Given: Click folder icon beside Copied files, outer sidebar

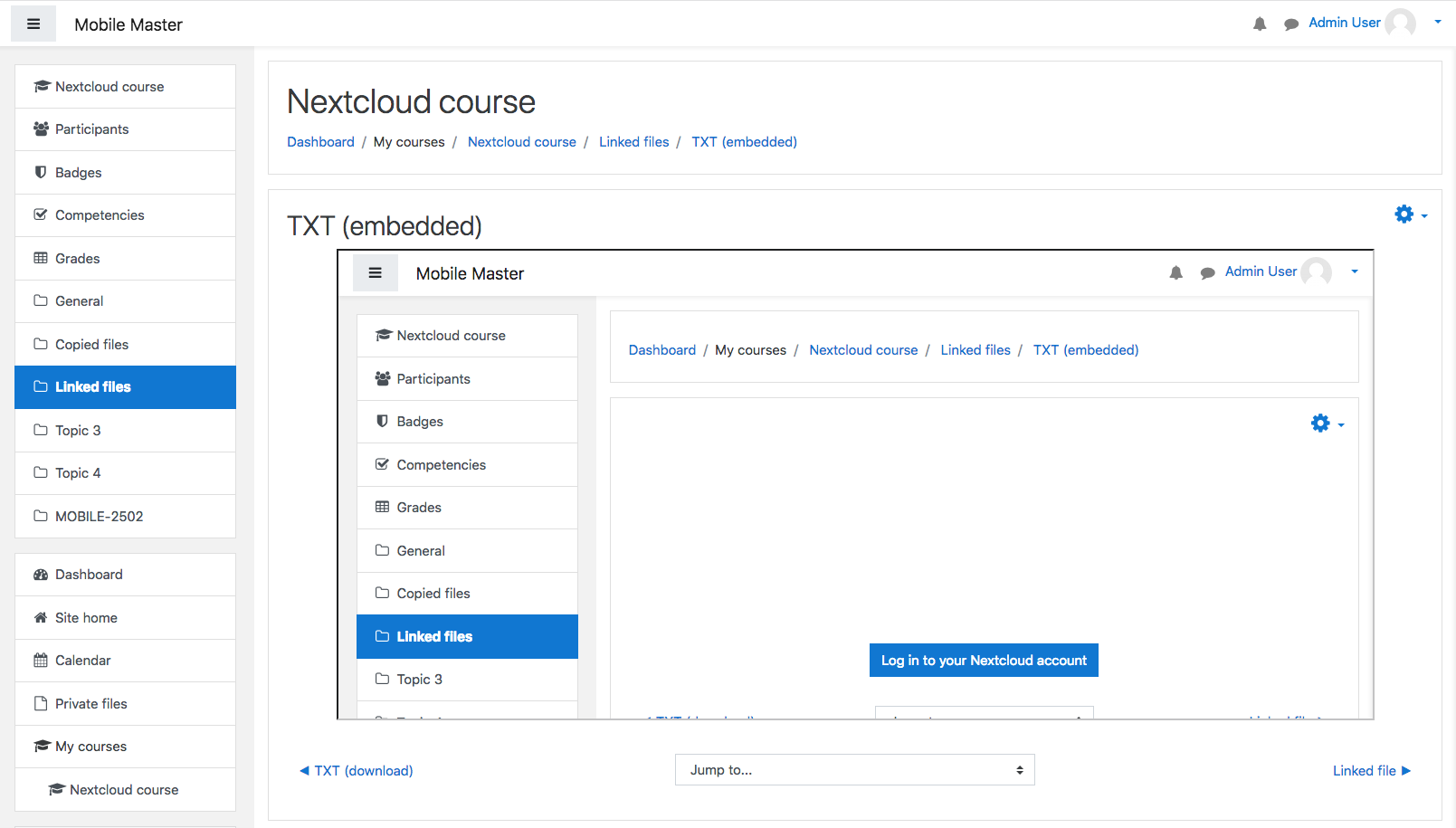Looking at the screenshot, I should point(41,344).
